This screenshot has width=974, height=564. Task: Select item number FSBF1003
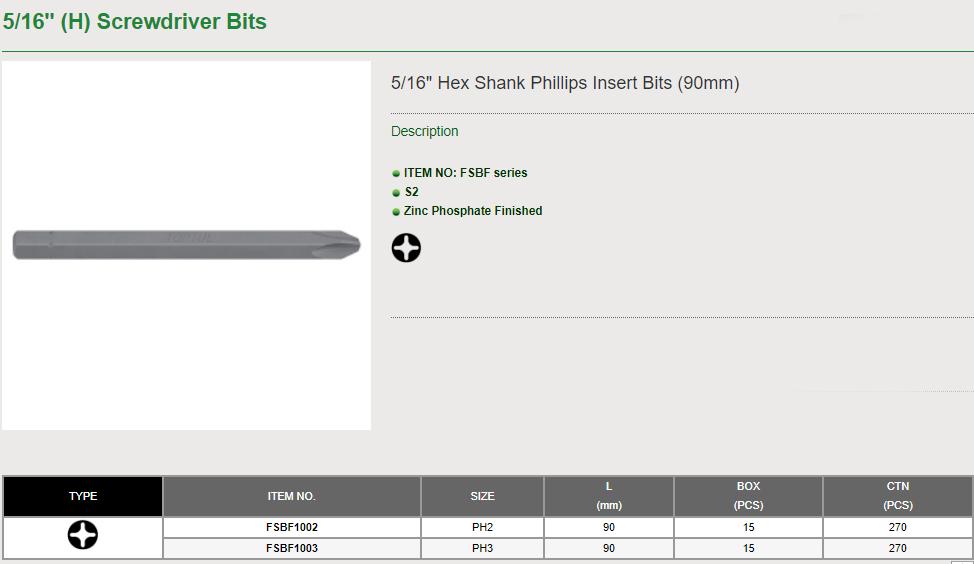[292, 548]
